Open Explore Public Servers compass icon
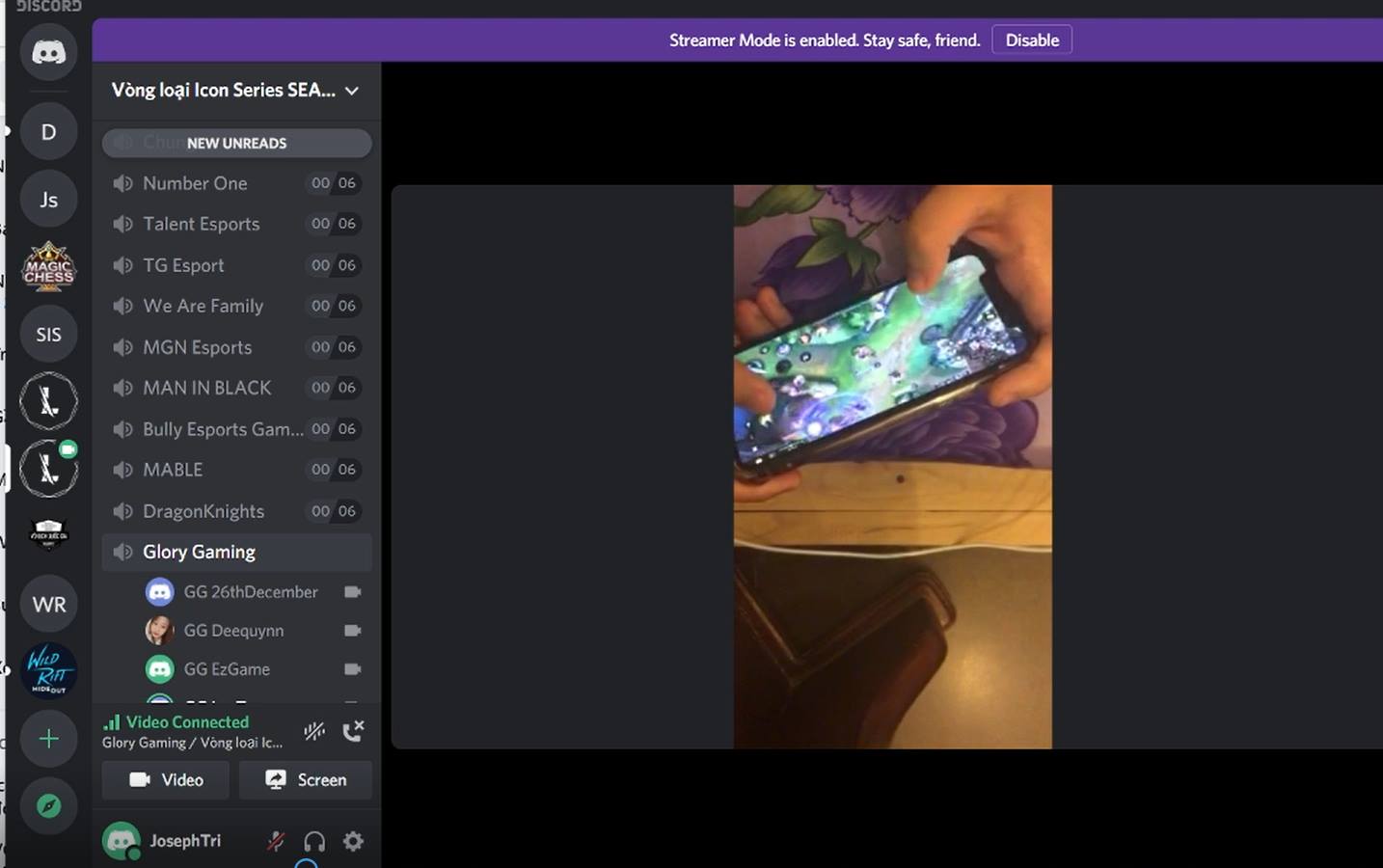Image resolution: width=1383 pixels, height=868 pixels. (x=48, y=805)
